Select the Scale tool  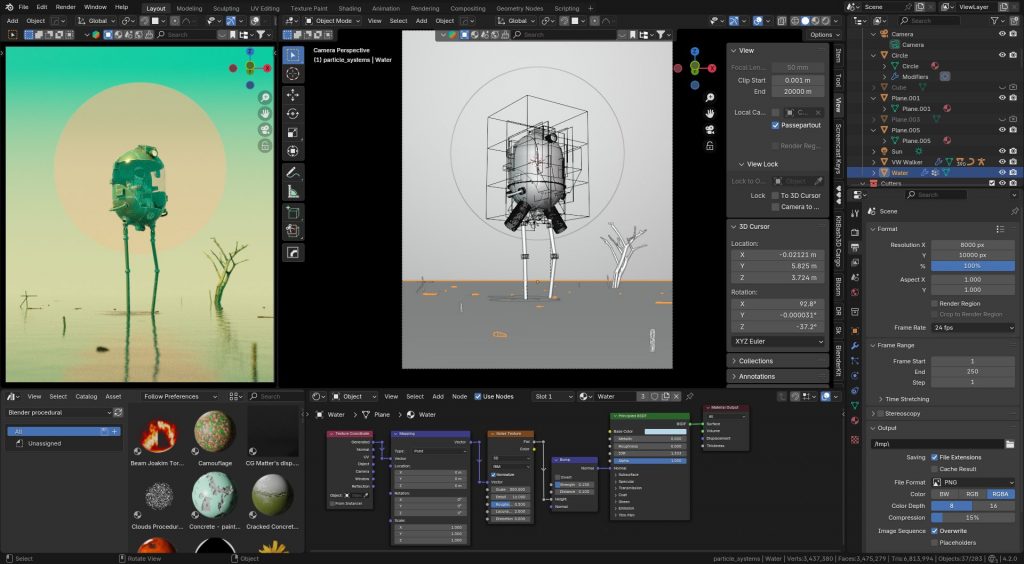pyautogui.click(x=293, y=133)
